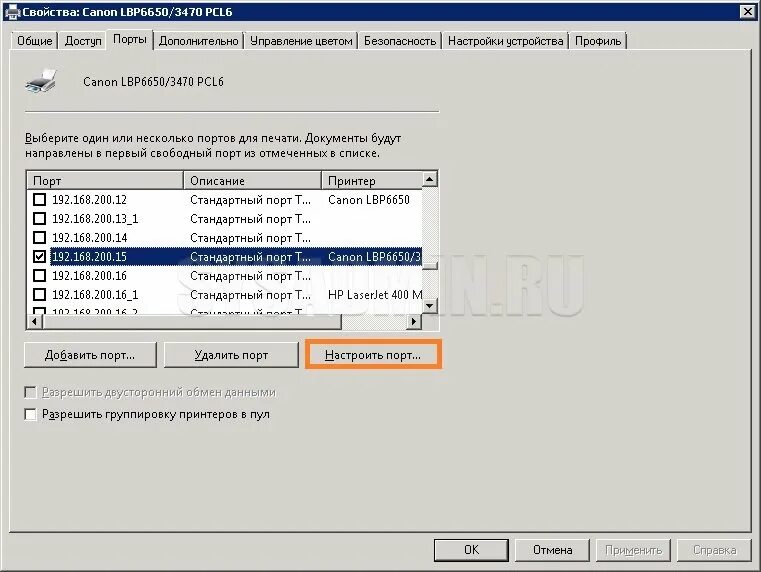The image size is (761, 572).
Task: Sort by the Порт column header
Action: click(x=105, y=180)
